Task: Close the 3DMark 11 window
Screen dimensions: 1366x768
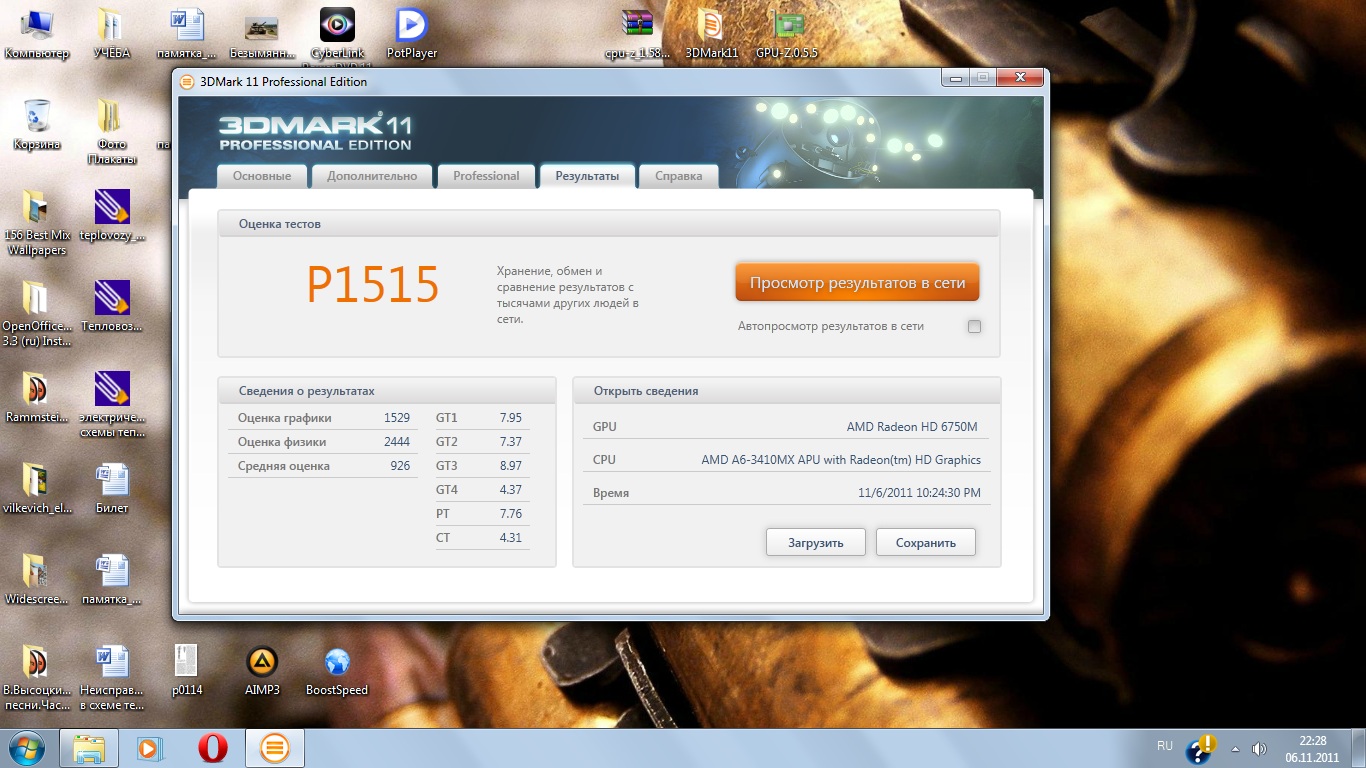Action: (1019, 78)
